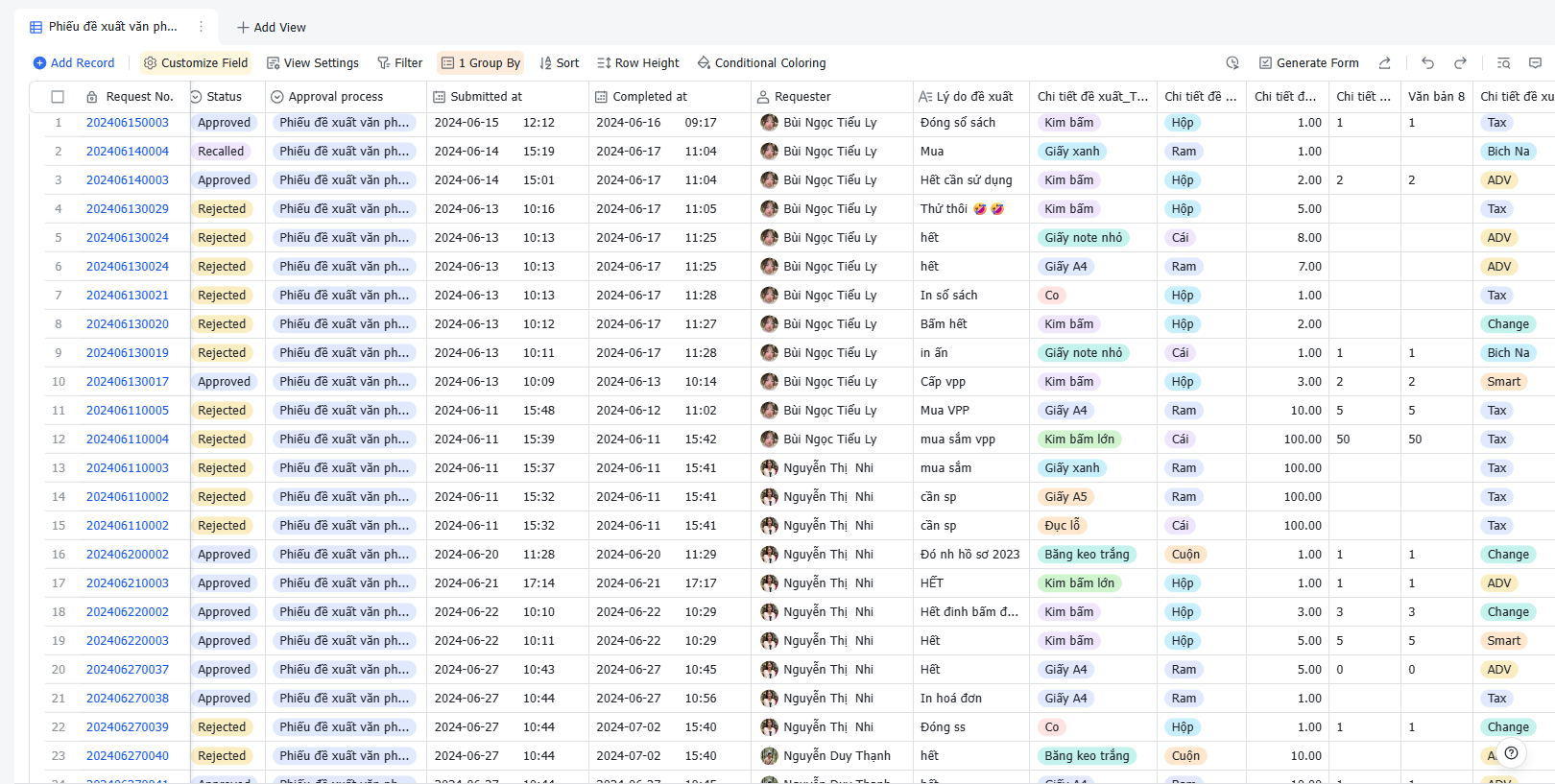Open View Settings
Image resolution: width=1555 pixels, height=784 pixels.
point(313,62)
